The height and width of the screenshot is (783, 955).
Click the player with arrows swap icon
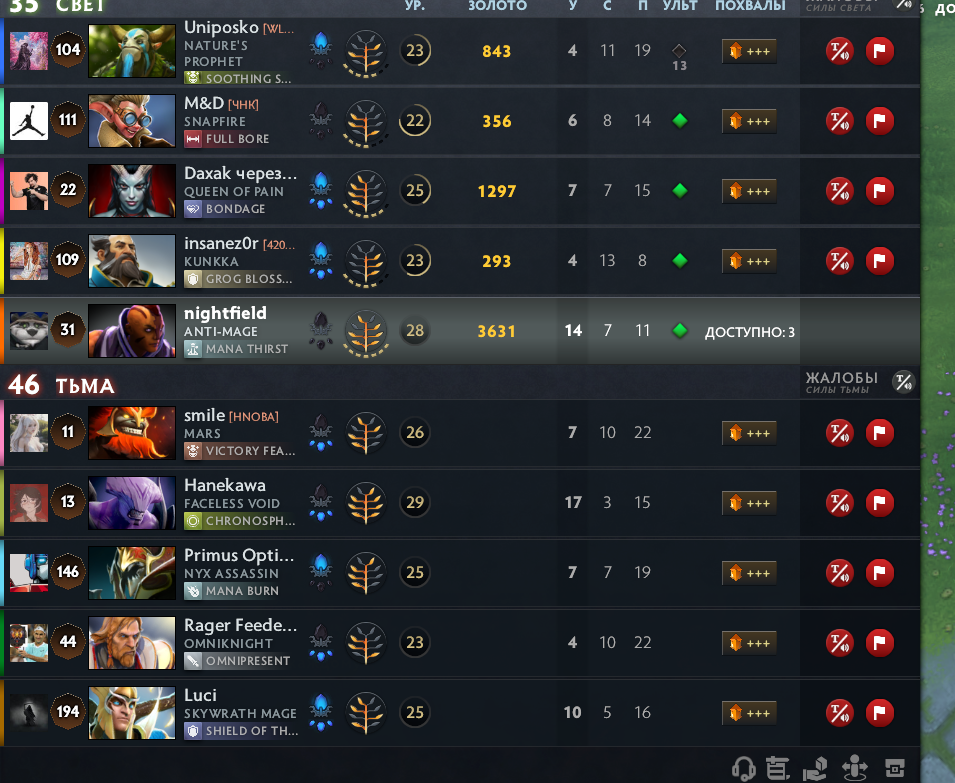(x=855, y=768)
